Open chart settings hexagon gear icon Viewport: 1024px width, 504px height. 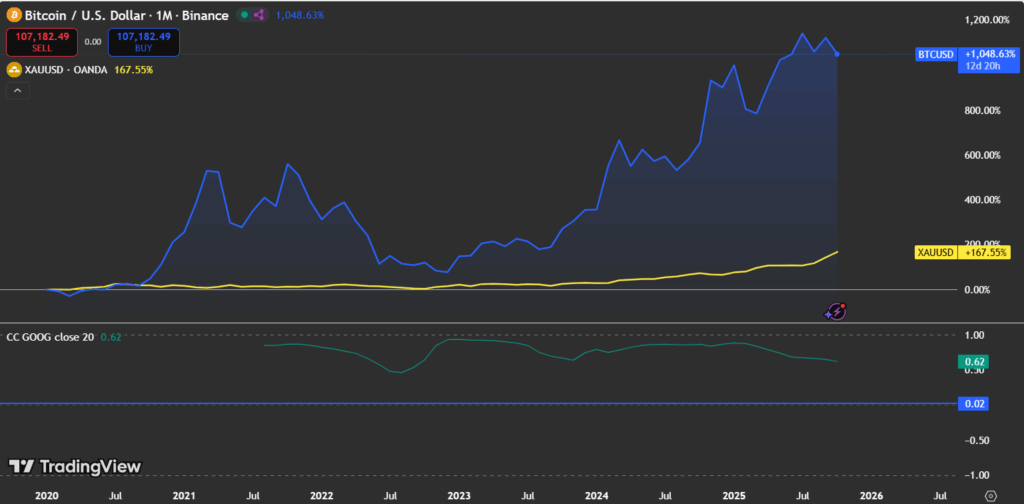click(x=990, y=494)
